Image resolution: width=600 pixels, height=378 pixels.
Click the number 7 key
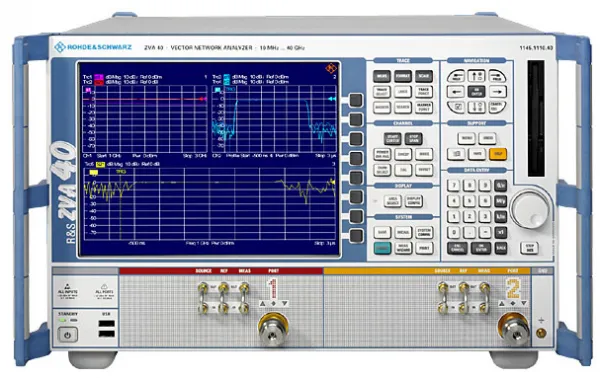453,185
